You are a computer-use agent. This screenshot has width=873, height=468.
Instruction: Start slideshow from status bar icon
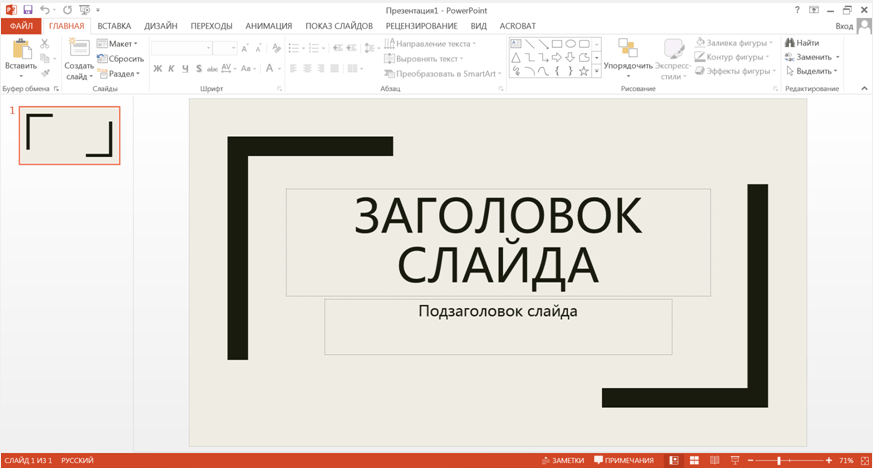point(735,460)
